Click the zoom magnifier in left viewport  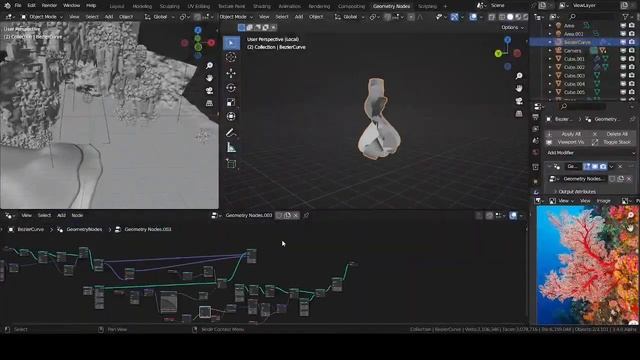tap(209, 66)
